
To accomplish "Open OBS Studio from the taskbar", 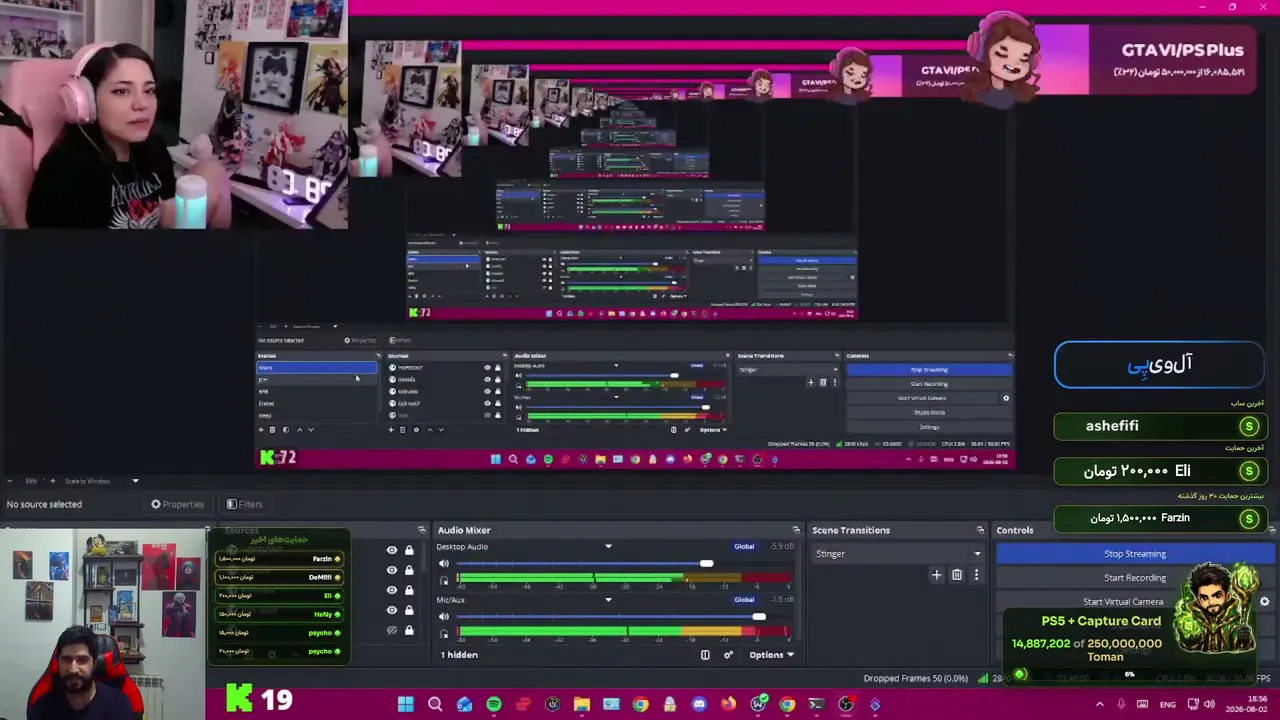I will pos(846,704).
